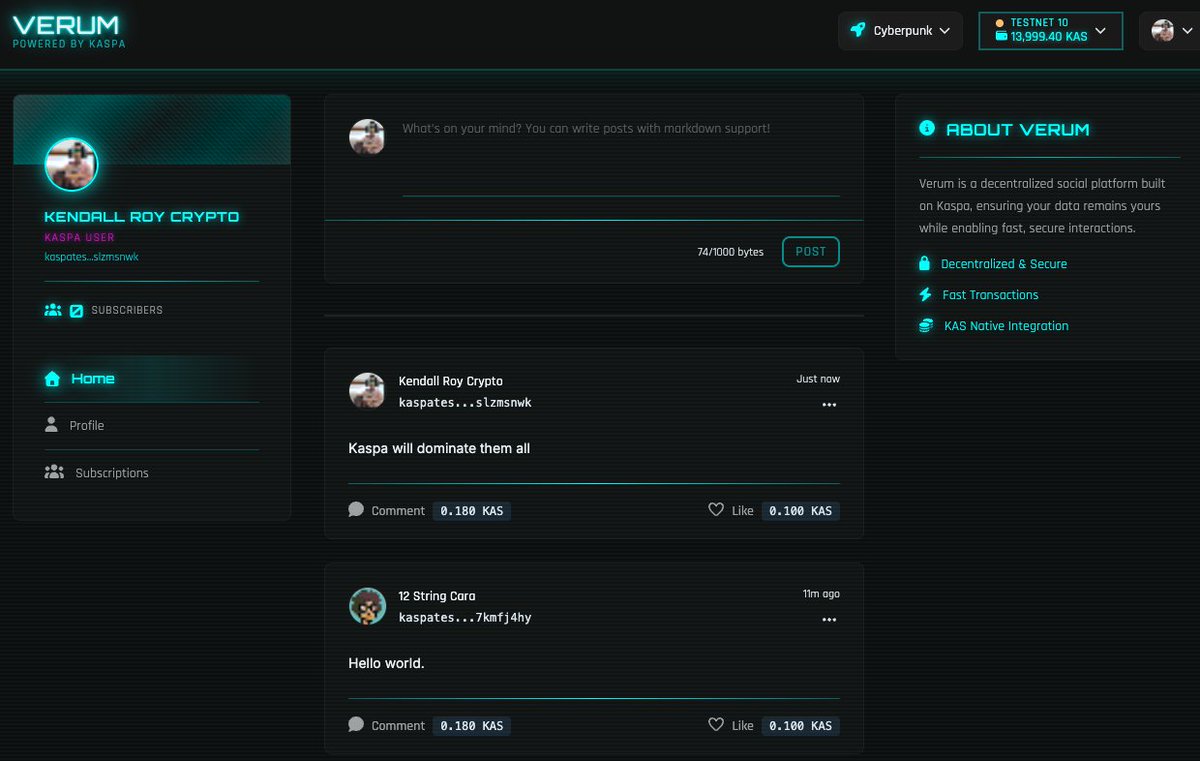Screen dimensions: 1200x761
Task: Click the Hello world. post text
Action: 386,663
